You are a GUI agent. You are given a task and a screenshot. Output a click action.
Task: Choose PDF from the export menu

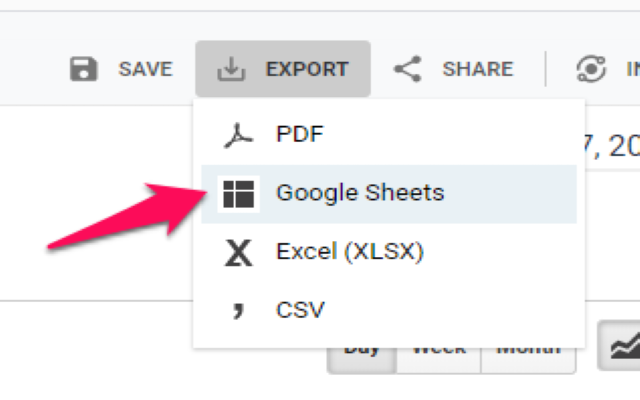point(300,134)
